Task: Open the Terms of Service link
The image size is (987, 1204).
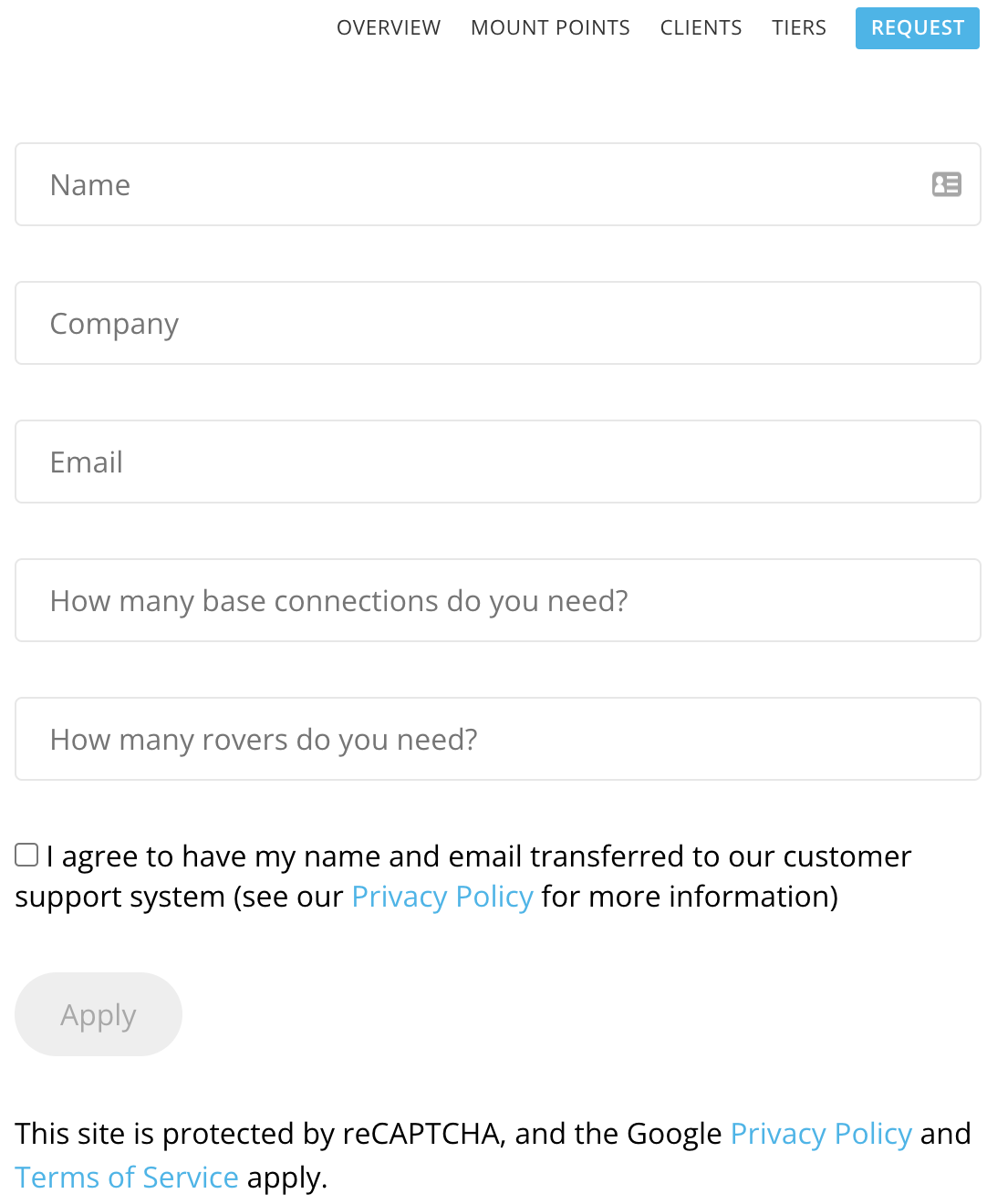Action: tap(127, 1178)
